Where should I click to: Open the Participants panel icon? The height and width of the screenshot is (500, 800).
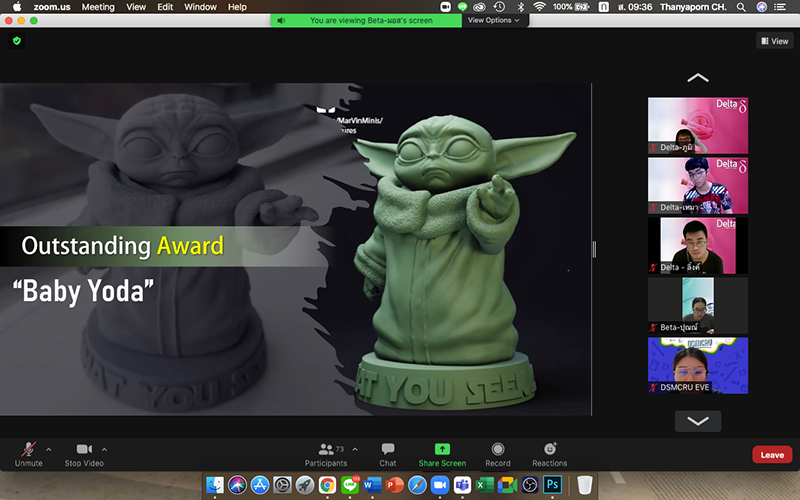point(326,449)
